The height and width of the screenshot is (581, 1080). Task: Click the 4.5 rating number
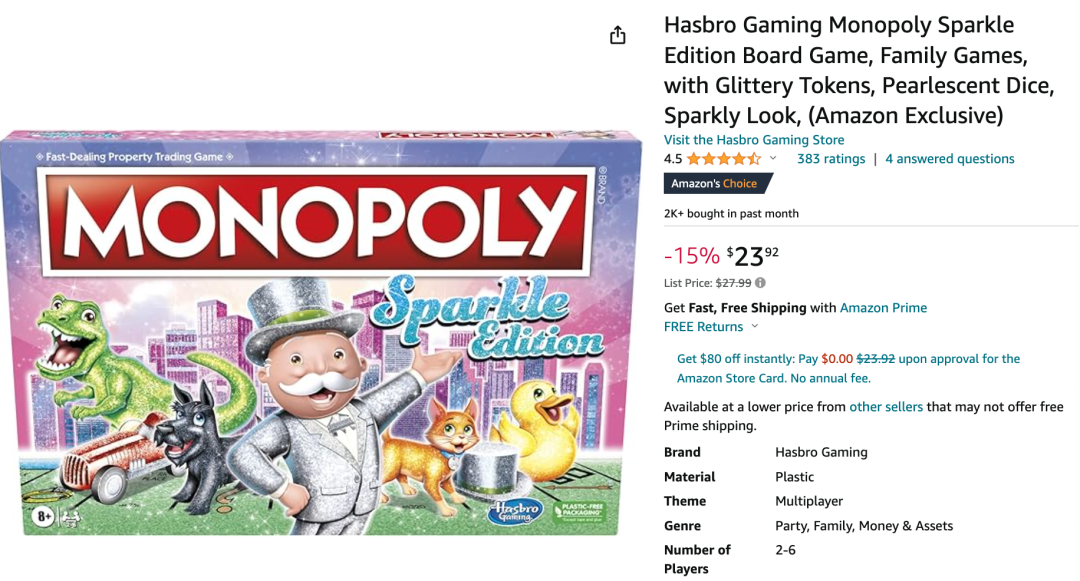point(673,159)
